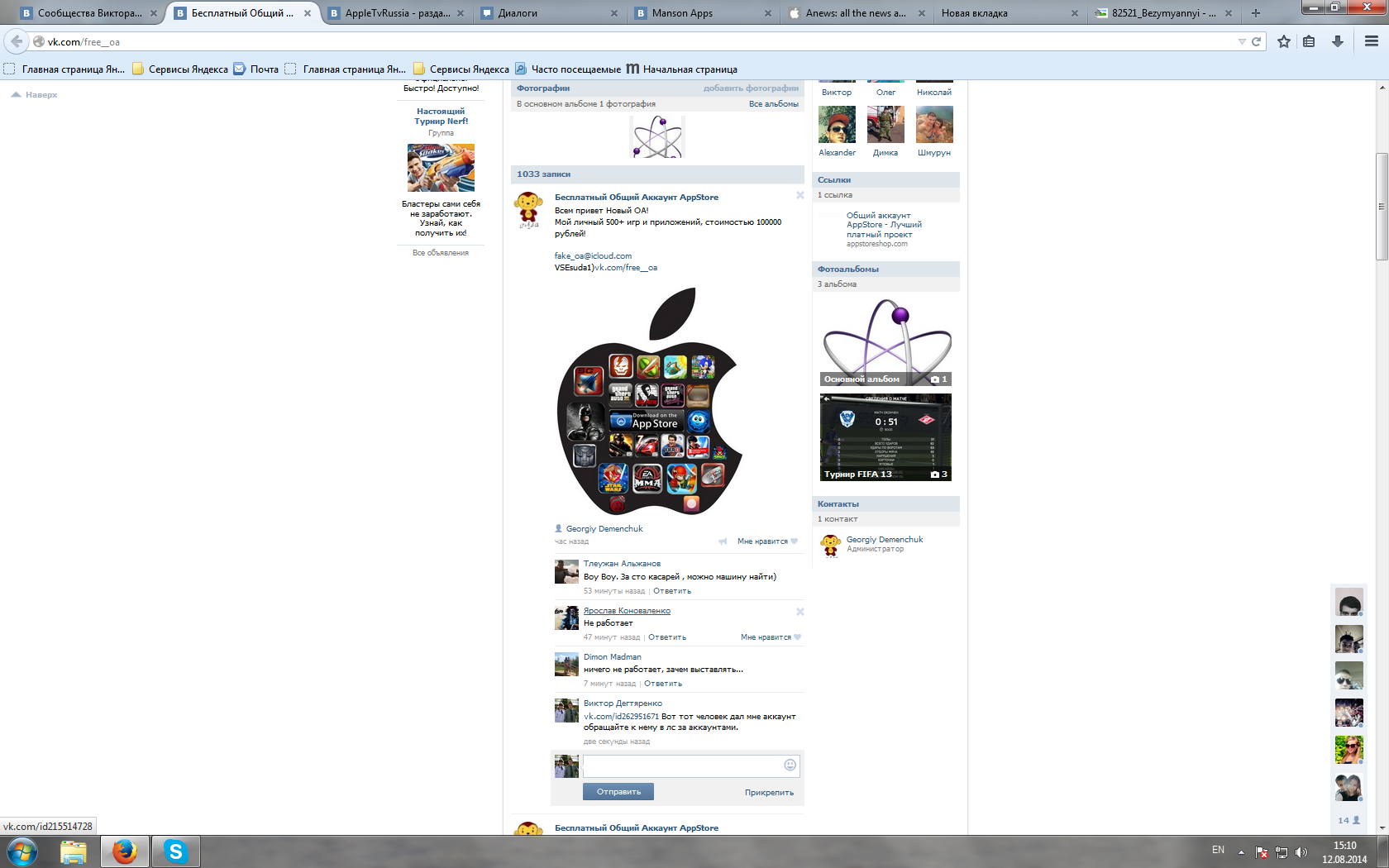Click the Прикрепить attach link
Viewport: 1389px width, 868px height.
(x=769, y=793)
